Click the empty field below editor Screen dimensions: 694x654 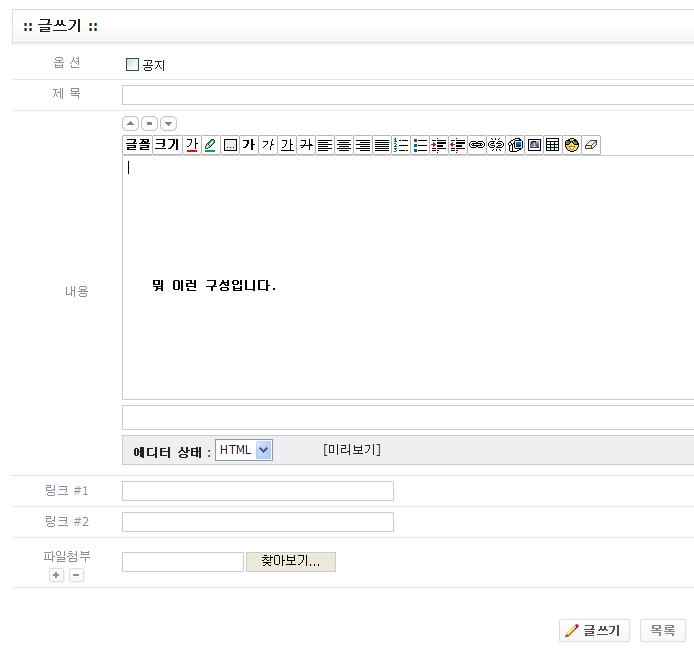pyautogui.click(x=408, y=417)
